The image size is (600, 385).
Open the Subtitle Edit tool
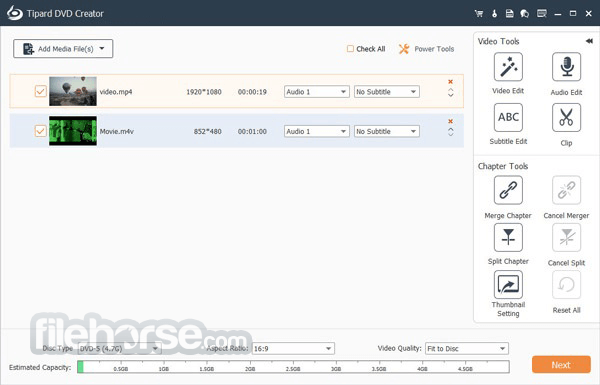[x=508, y=117]
